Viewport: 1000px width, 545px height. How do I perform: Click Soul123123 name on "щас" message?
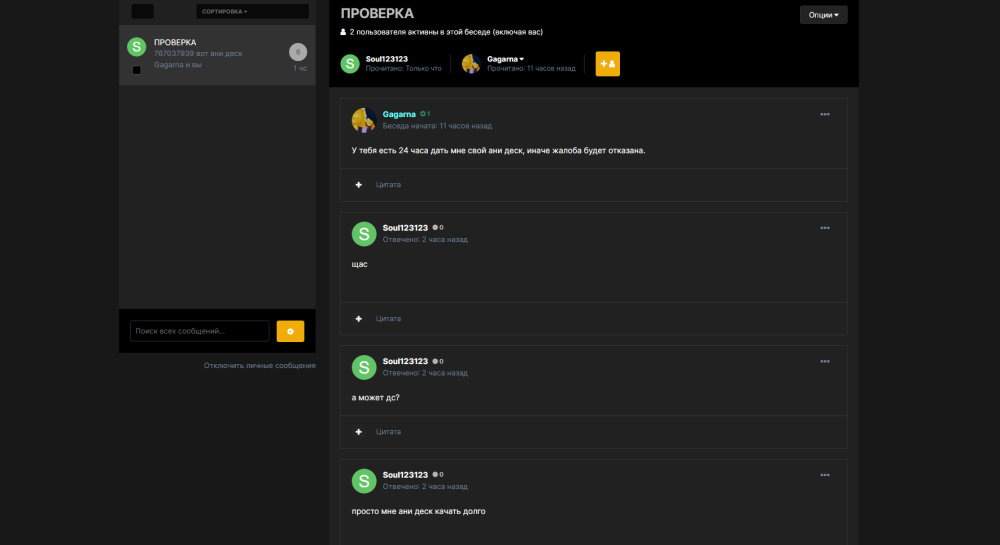click(405, 228)
